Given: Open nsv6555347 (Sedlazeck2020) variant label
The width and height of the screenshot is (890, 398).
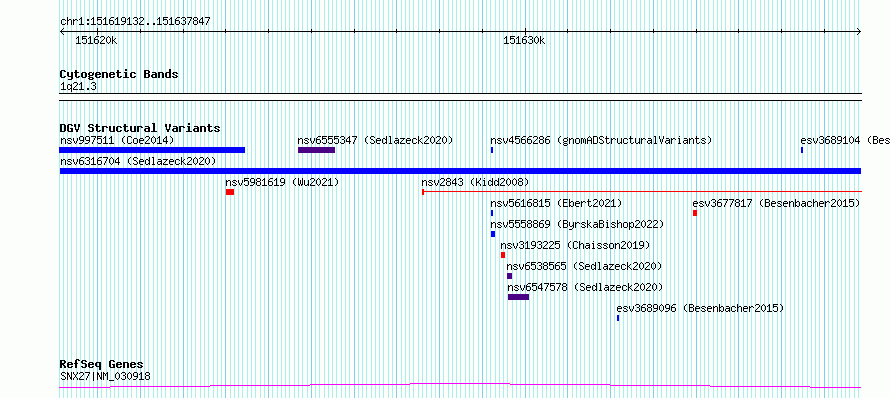Looking at the screenshot, I should click(375, 140).
